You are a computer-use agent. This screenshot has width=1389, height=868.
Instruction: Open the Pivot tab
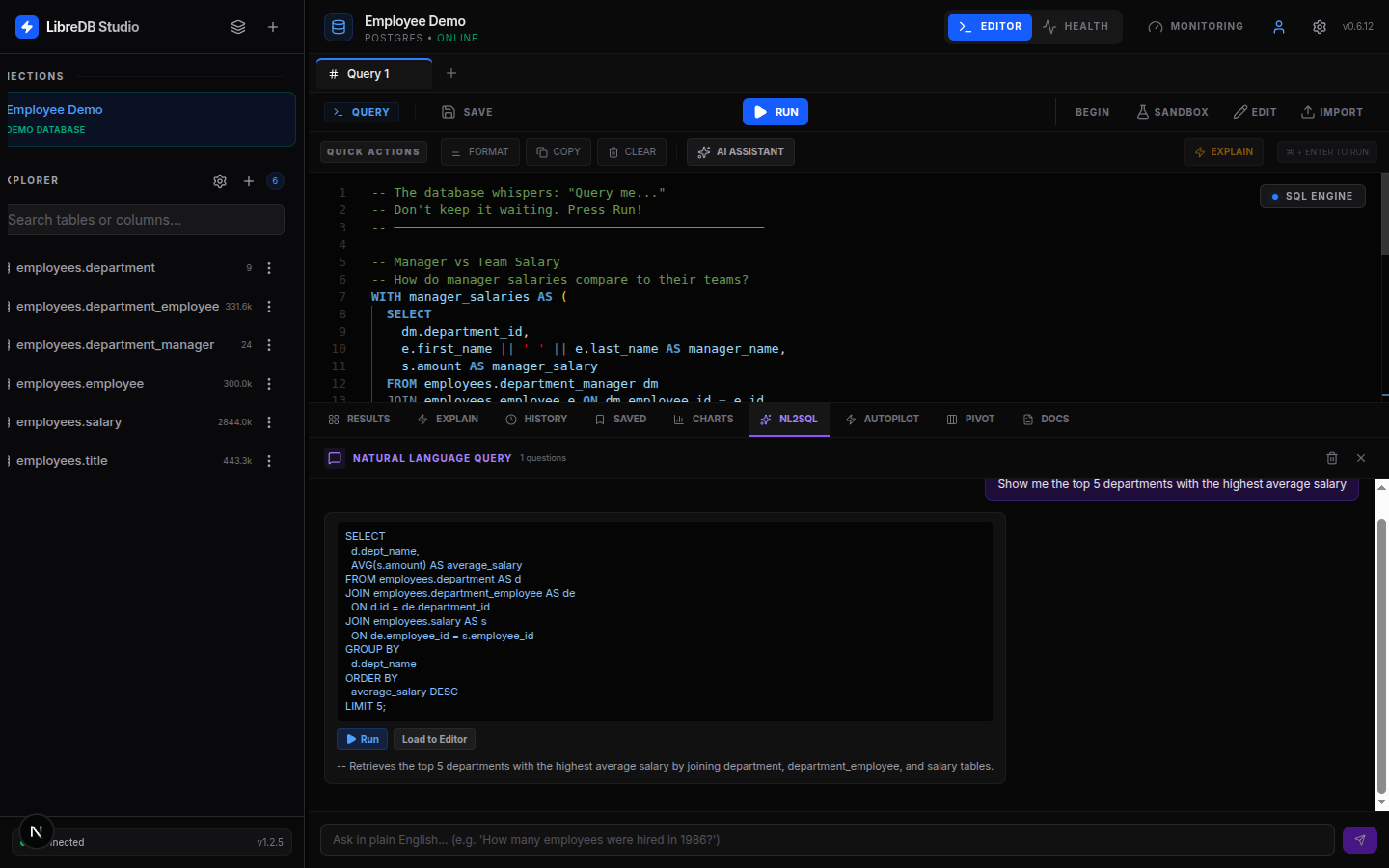[x=970, y=420]
